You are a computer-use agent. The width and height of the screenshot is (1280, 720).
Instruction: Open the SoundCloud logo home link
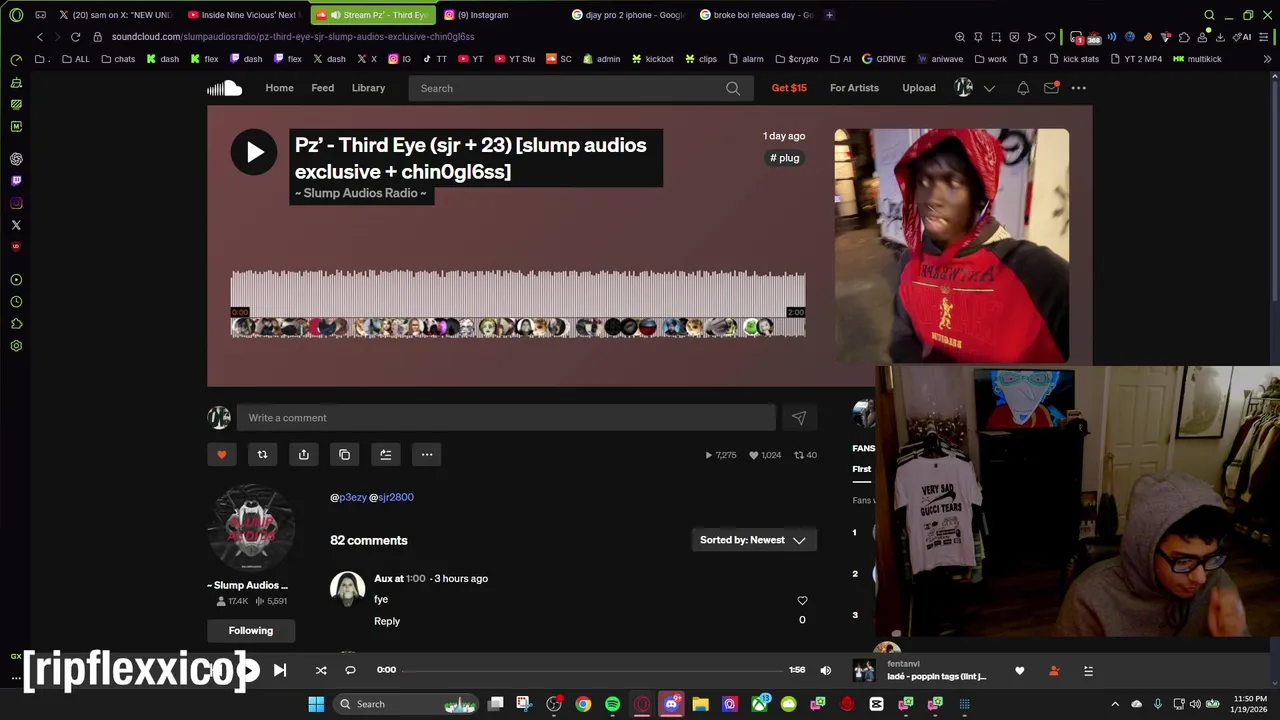coord(225,88)
